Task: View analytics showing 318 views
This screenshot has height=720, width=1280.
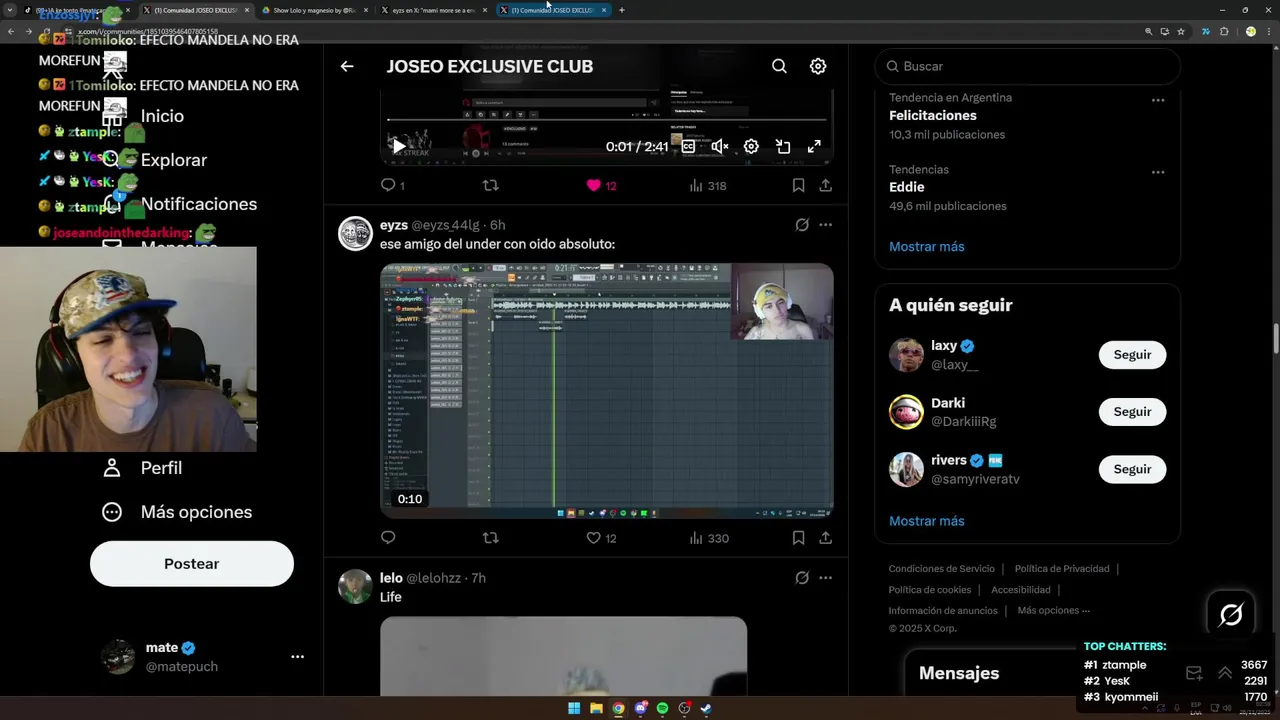Action: pyautogui.click(x=708, y=185)
